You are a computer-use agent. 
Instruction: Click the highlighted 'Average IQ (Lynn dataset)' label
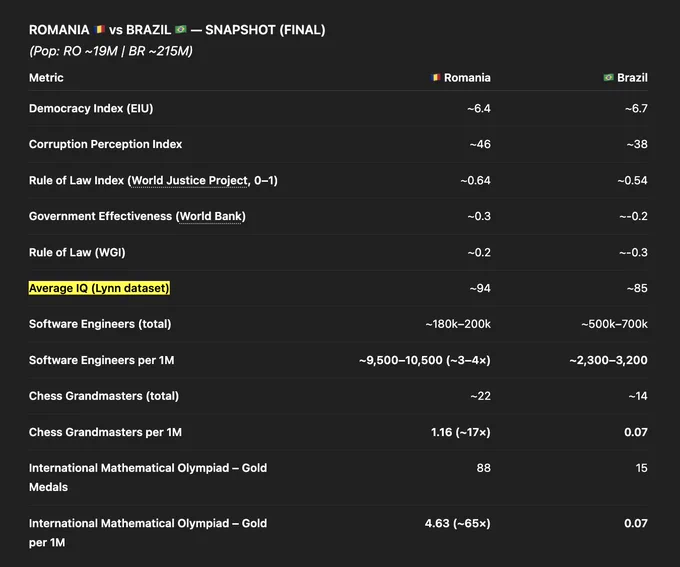[x=99, y=288]
